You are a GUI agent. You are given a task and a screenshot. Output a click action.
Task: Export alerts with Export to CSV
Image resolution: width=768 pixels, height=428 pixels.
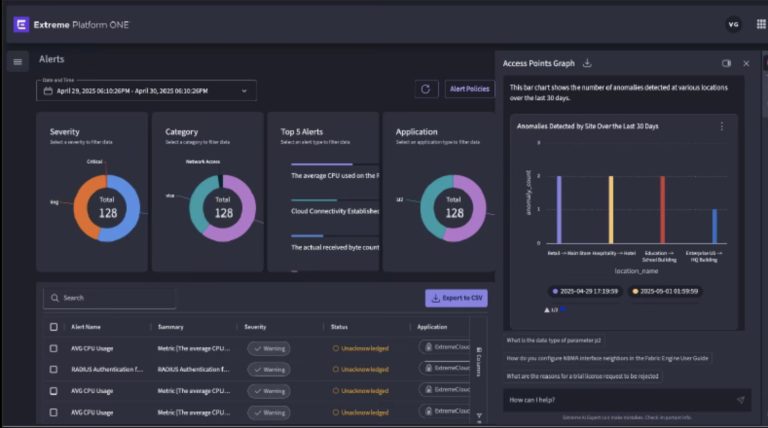[x=456, y=298]
